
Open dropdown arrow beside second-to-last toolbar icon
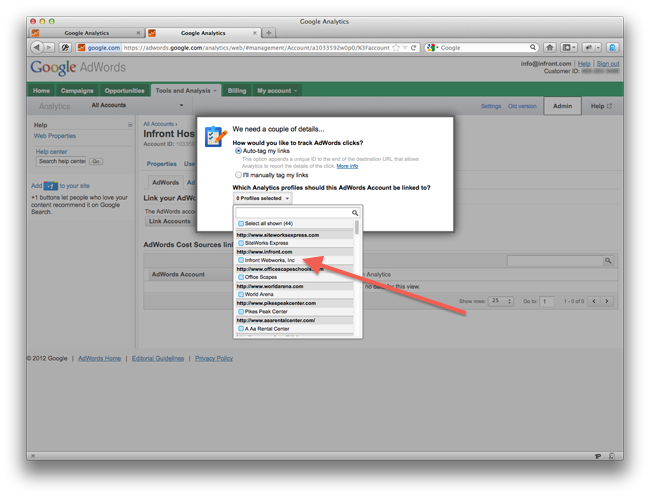(598, 48)
